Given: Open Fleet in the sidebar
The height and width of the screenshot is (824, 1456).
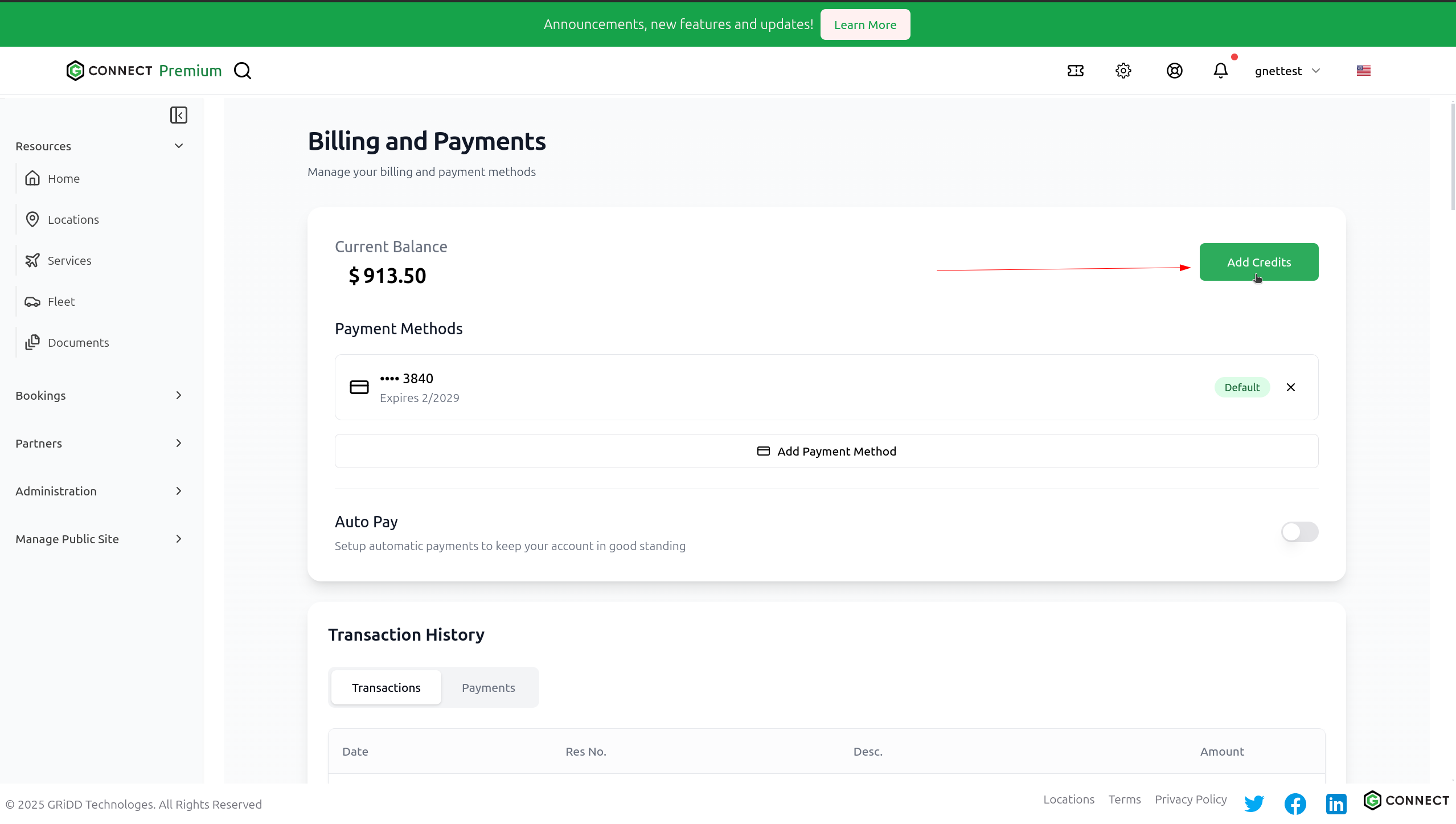Looking at the screenshot, I should coord(61,301).
